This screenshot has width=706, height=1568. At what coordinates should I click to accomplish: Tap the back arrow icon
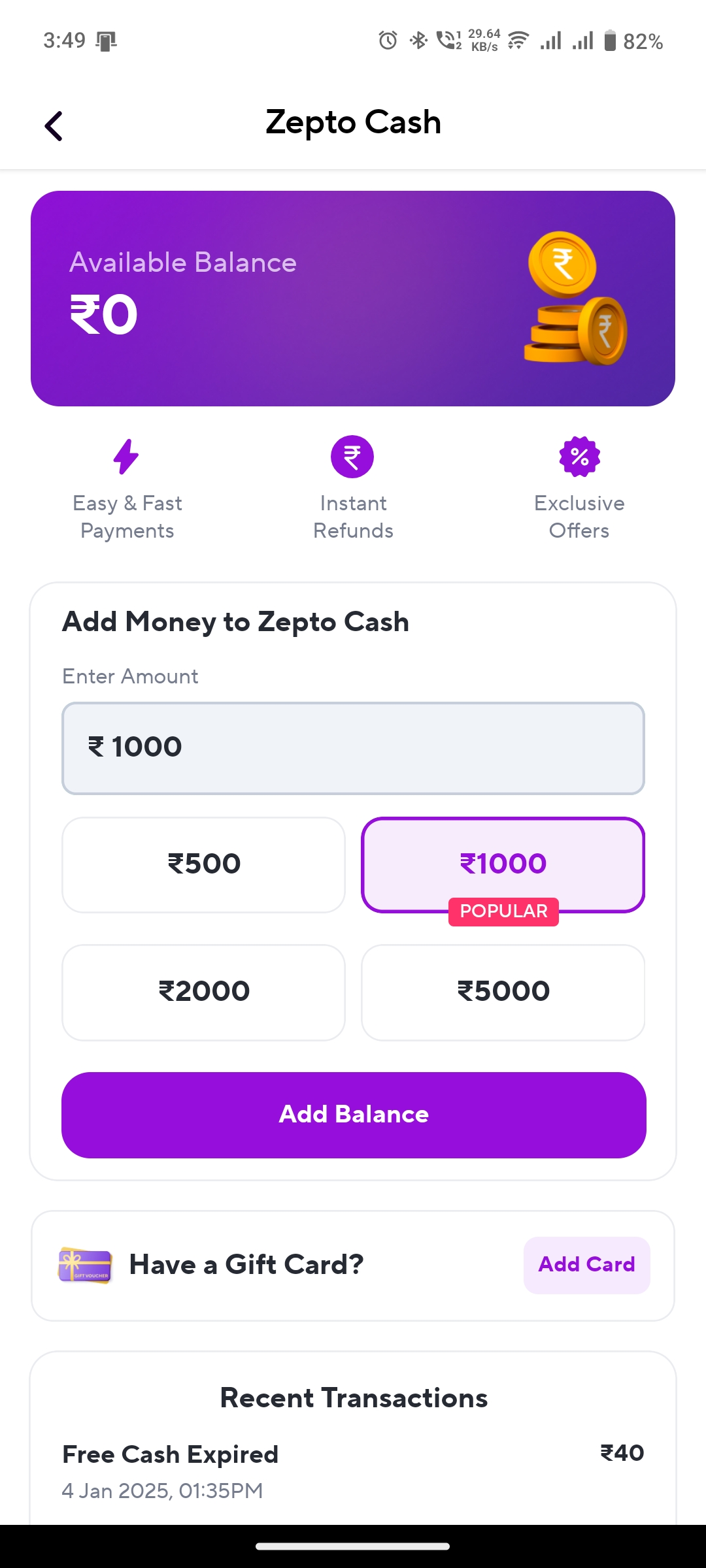click(54, 125)
